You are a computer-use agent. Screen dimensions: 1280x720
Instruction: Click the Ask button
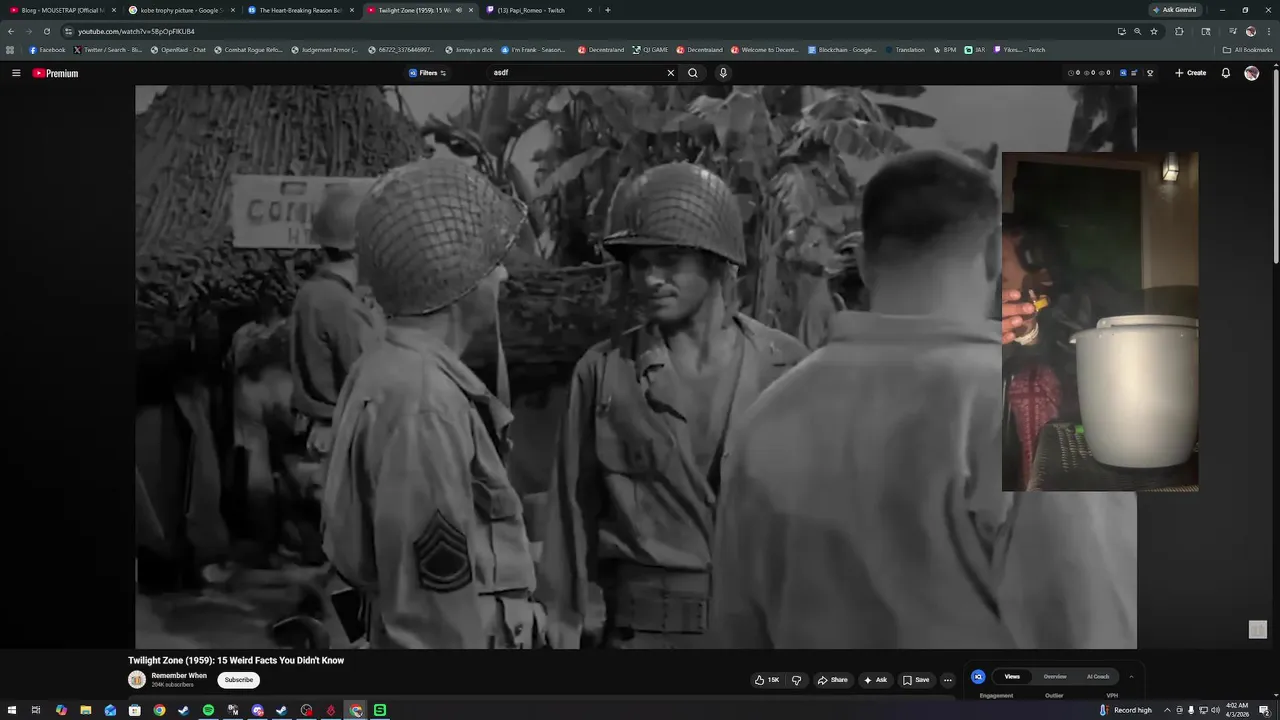click(875, 680)
